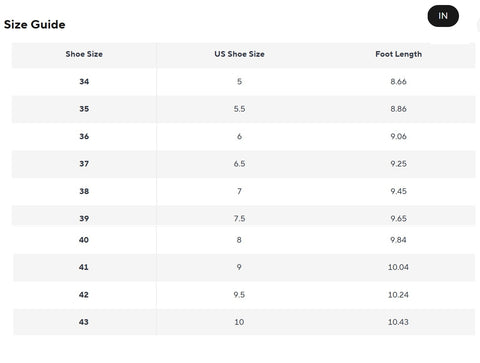Image resolution: width=480 pixels, height=363 pixels.
Task: Click the Foot Length column header
Action: point(398,54)
